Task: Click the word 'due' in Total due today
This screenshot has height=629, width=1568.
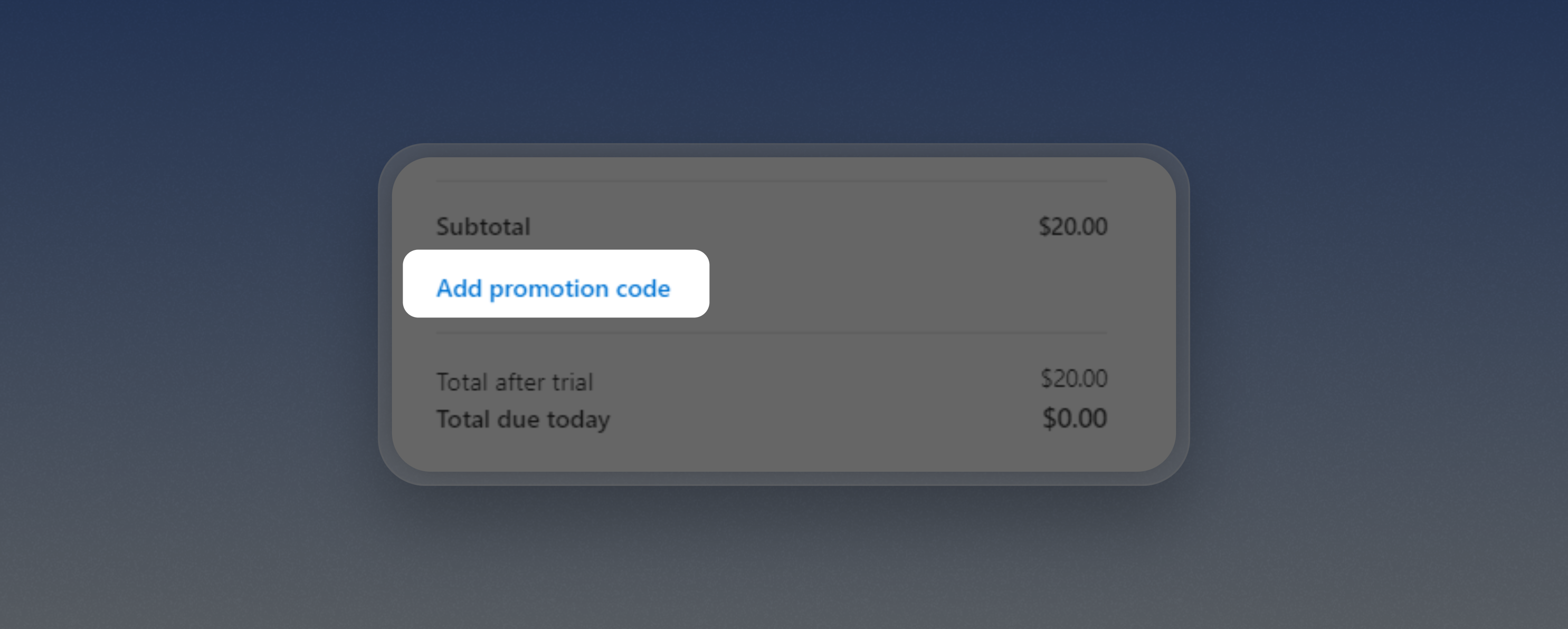Action: click(518, 419)
